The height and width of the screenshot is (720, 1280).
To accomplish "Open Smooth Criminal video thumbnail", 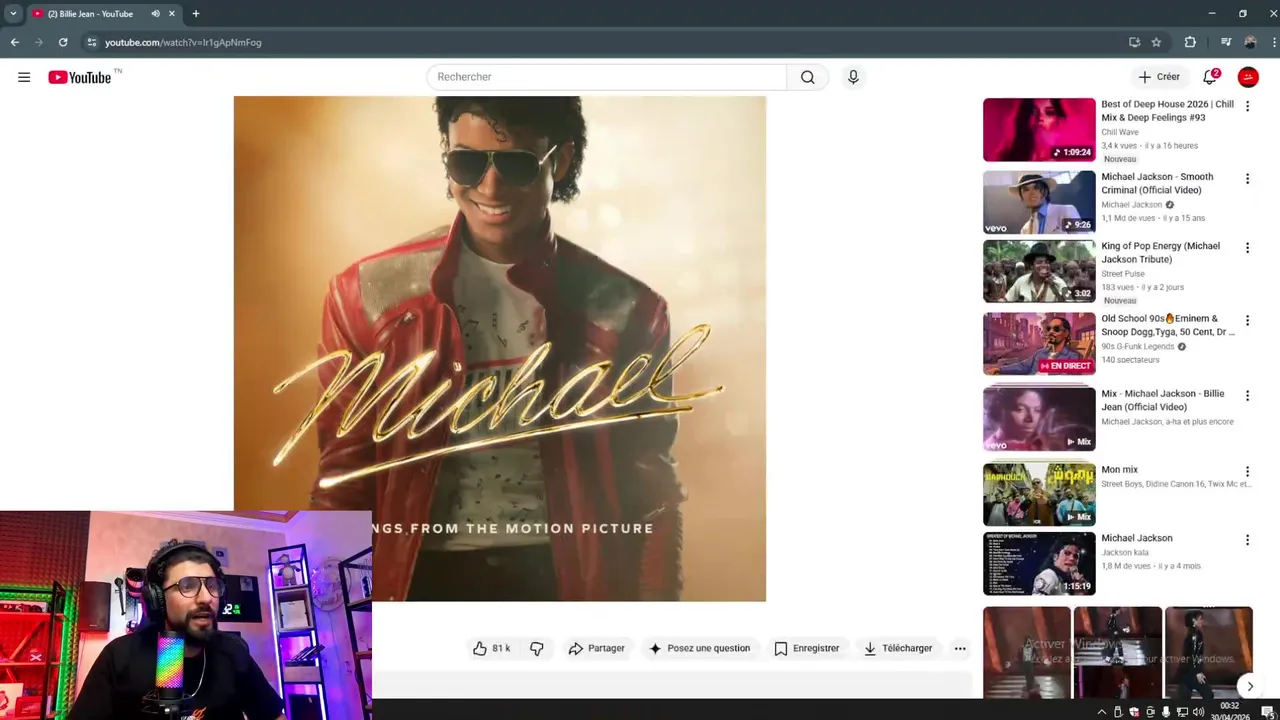I will coord(1039,202).
